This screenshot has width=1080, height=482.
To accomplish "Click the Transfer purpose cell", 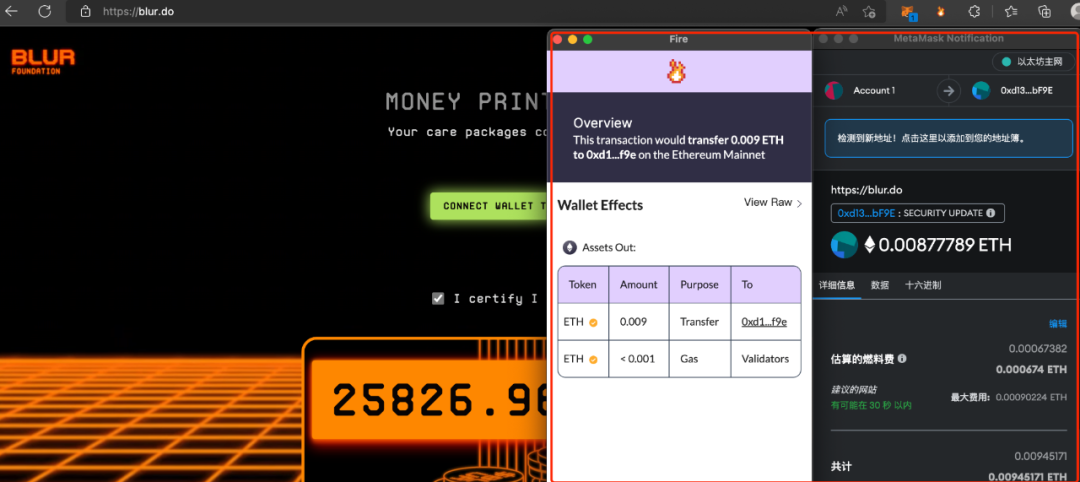I will (699, 322).
